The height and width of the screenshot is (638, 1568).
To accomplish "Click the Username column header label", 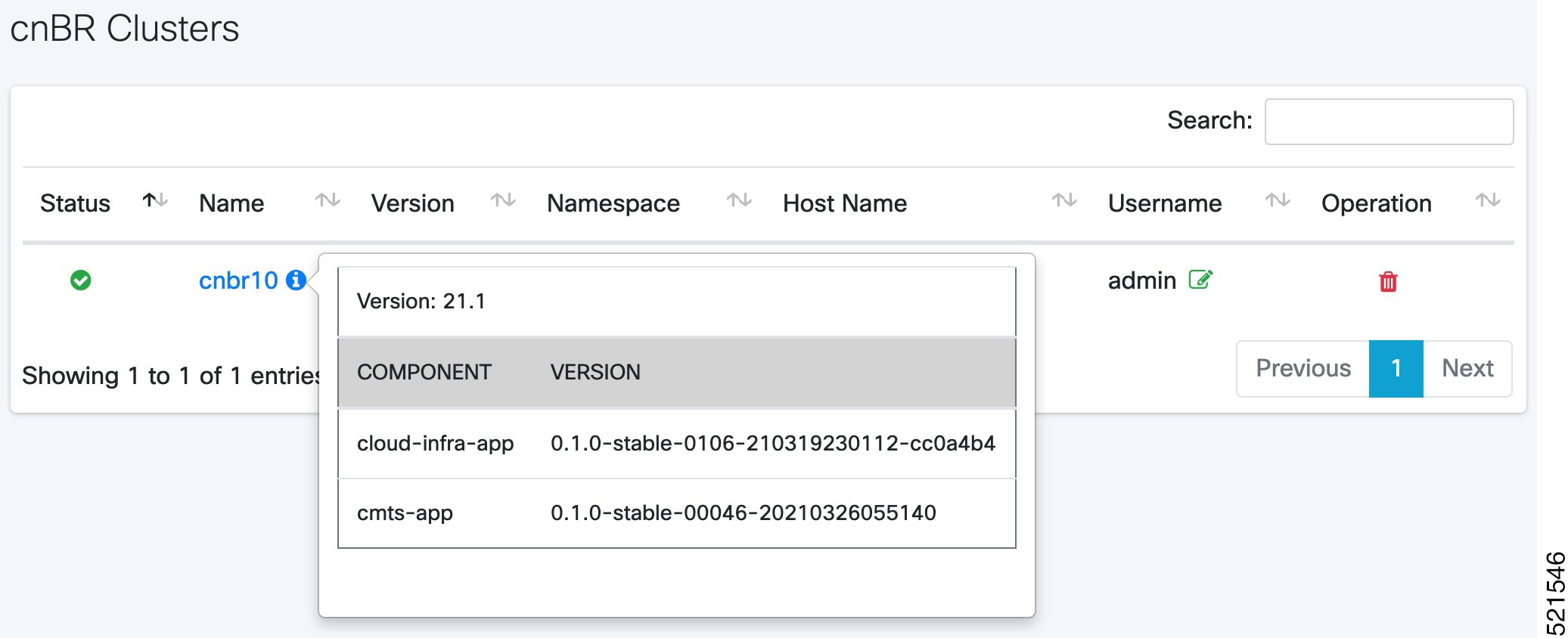I will pyautogui.click(x=1165, y=203).
